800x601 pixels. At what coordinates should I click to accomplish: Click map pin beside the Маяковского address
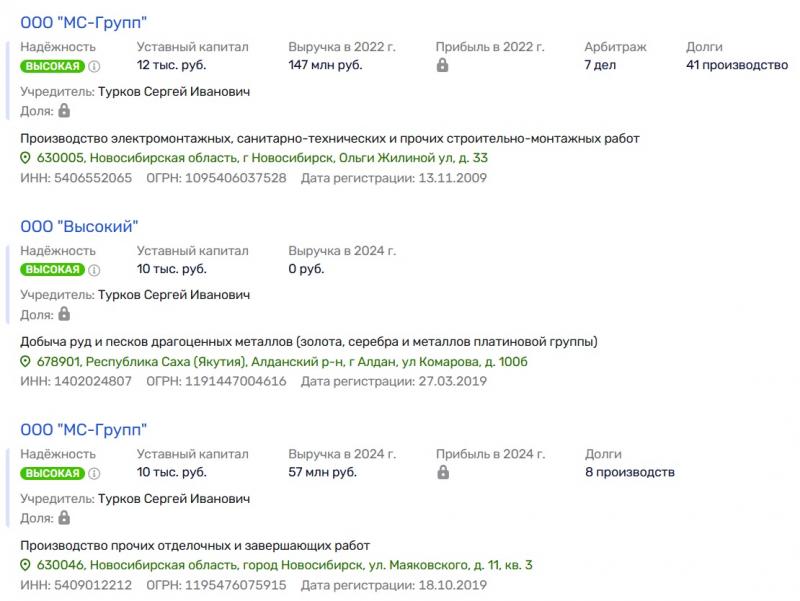click(26, 565)
